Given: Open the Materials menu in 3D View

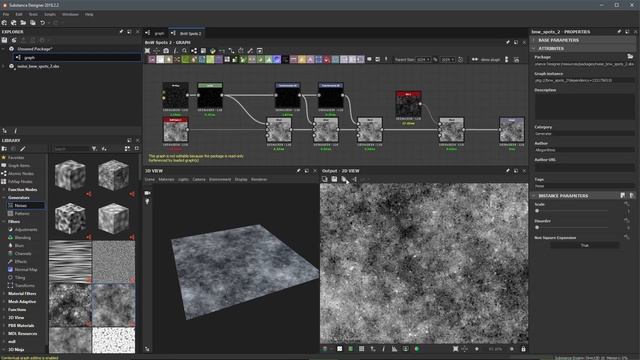Looking at the screenshot, I should tap(166, 180).
